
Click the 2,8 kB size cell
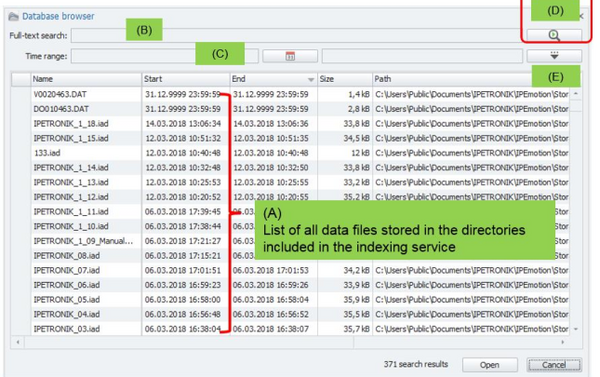[x=359, y=109]
